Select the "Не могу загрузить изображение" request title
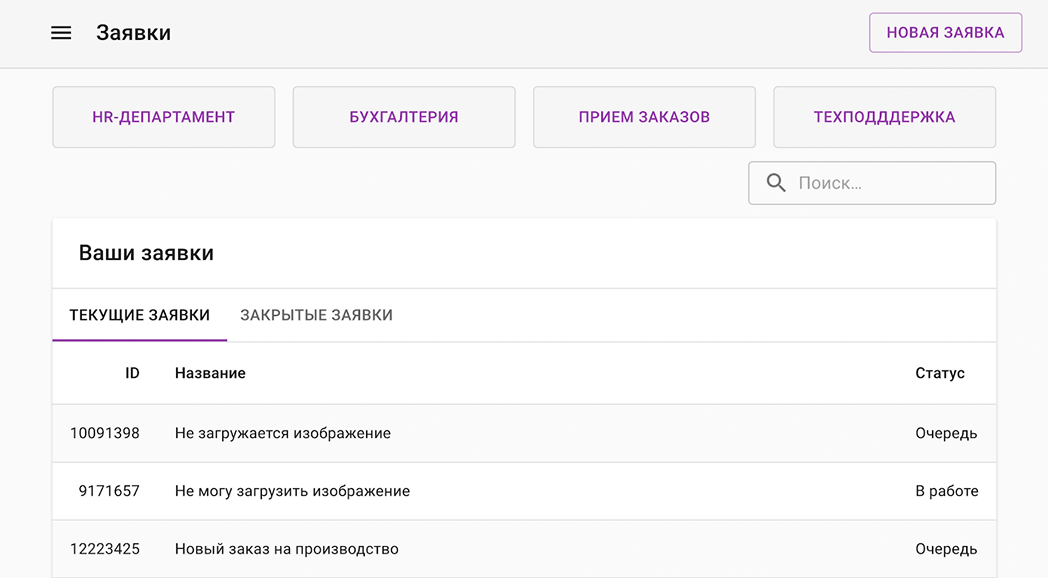This screenshot has height=578, width=1048. pos(292,491)
